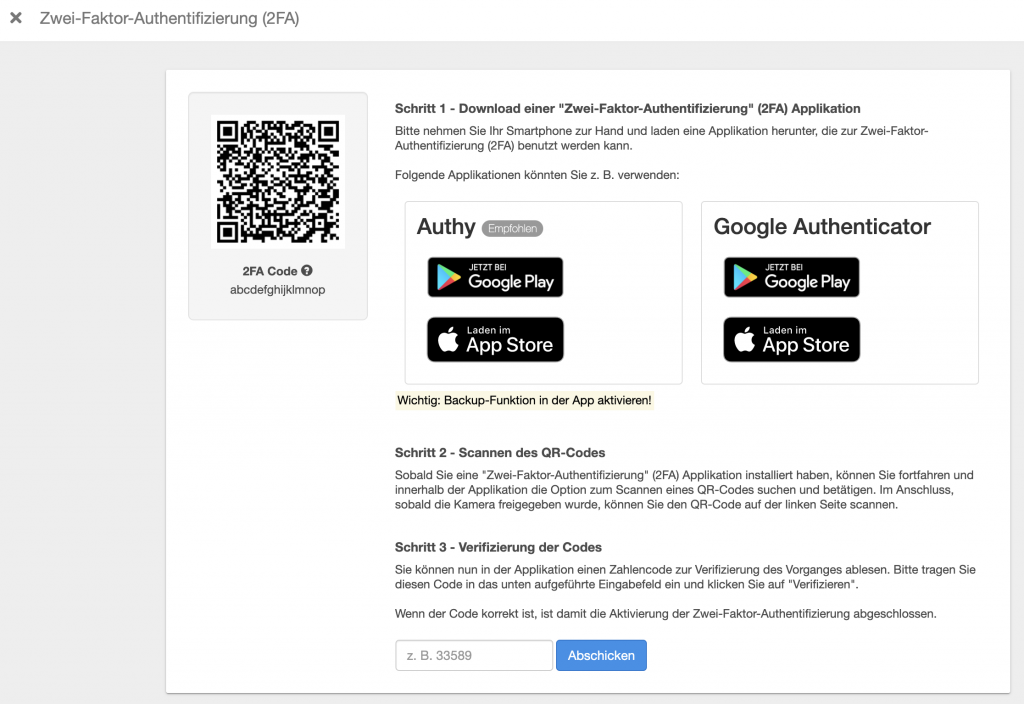Click the 'Schritt 3 - Verifizierung der Codes' heading
Image resolution: width=1024 pixels, height=704 pixels.
click(498, 547)
